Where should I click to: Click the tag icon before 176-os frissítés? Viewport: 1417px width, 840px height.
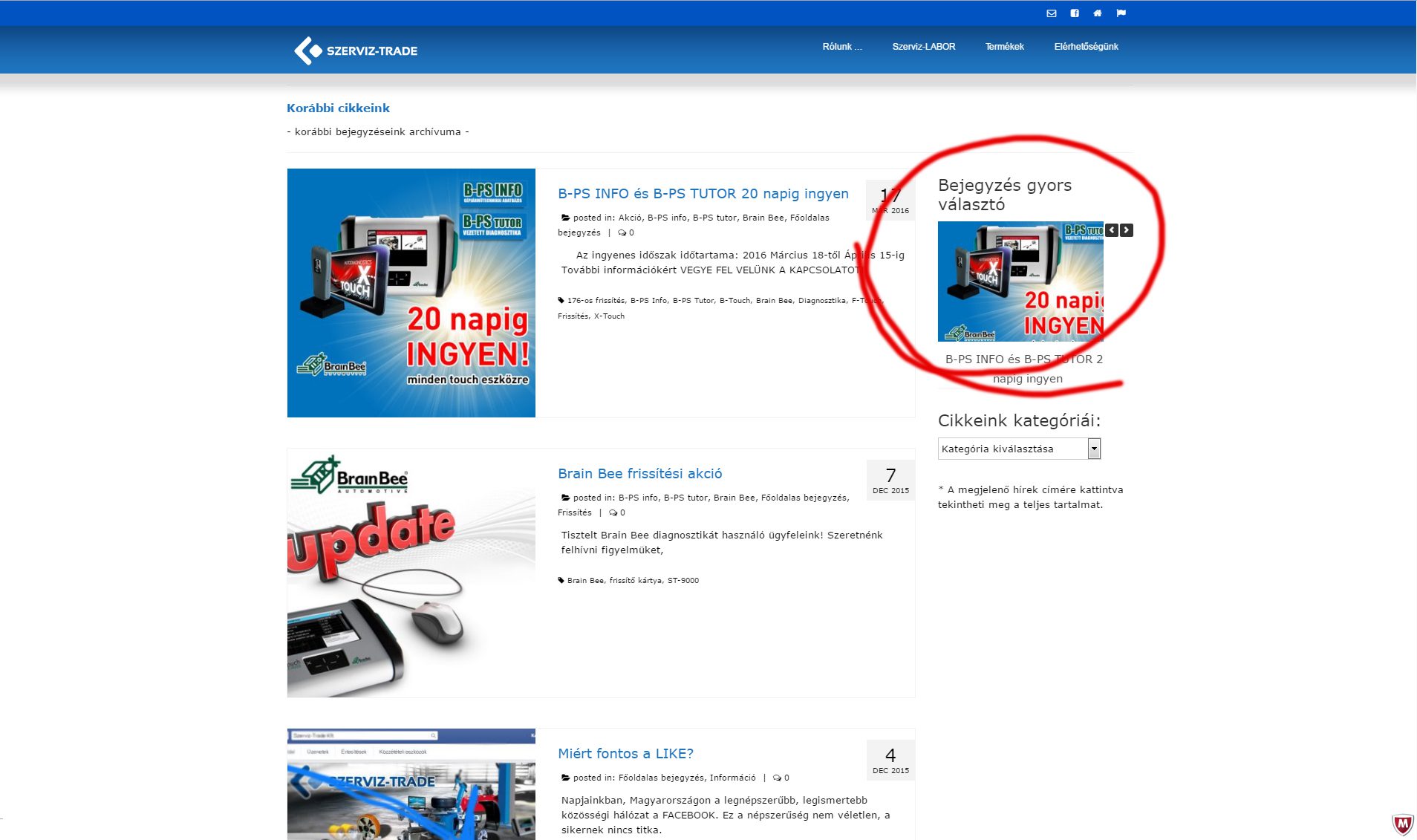click(561, 301)
